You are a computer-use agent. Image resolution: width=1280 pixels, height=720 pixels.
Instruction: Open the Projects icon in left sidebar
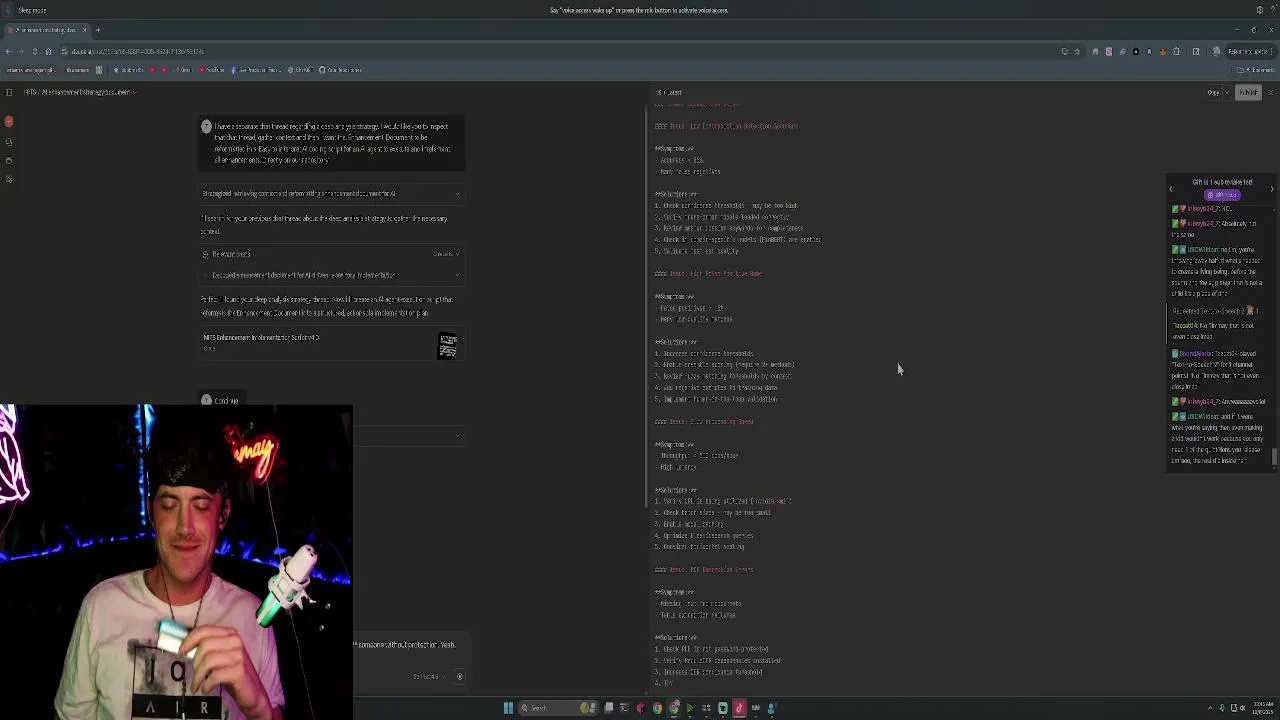coord(9,160)
